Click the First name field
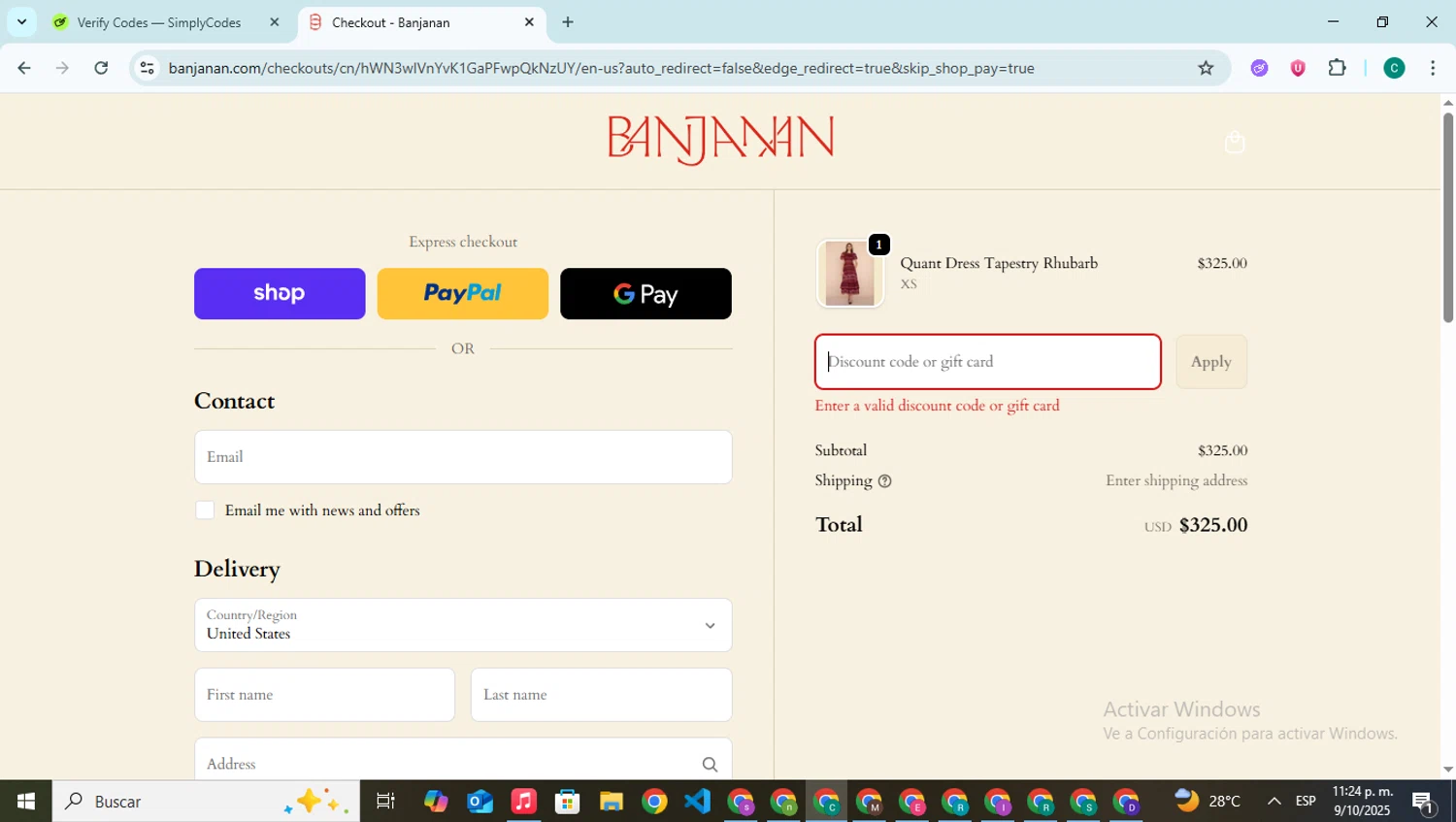 click(324, 695)
